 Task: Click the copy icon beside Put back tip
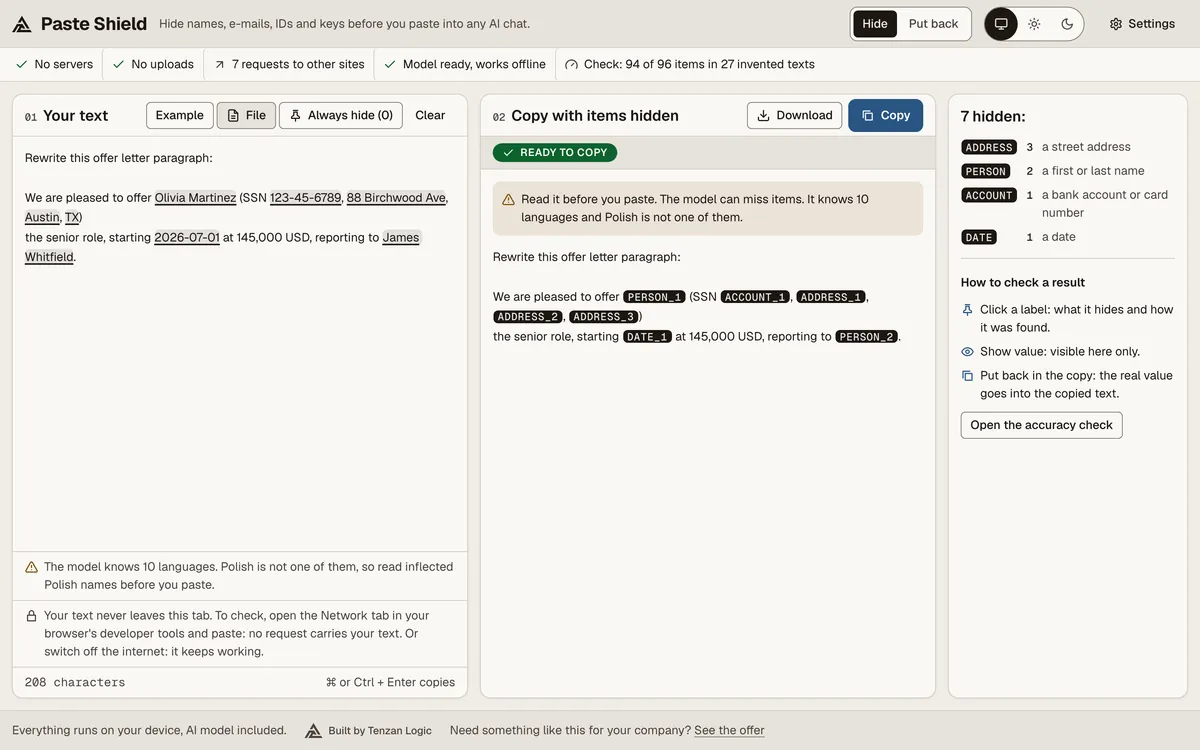tap(967, 376)
